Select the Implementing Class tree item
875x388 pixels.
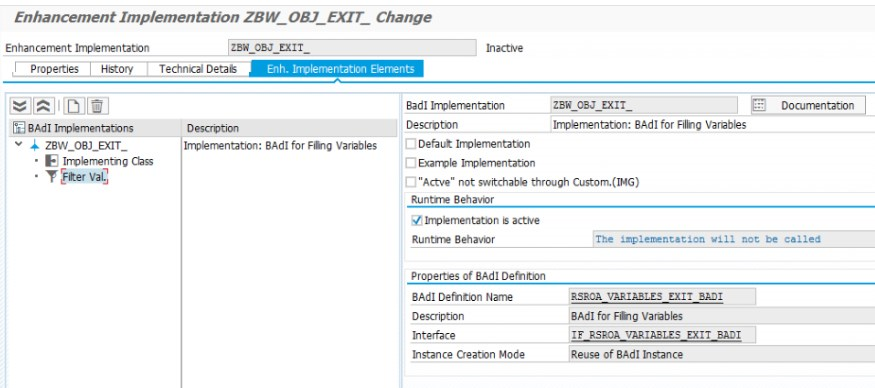[108, 161]
